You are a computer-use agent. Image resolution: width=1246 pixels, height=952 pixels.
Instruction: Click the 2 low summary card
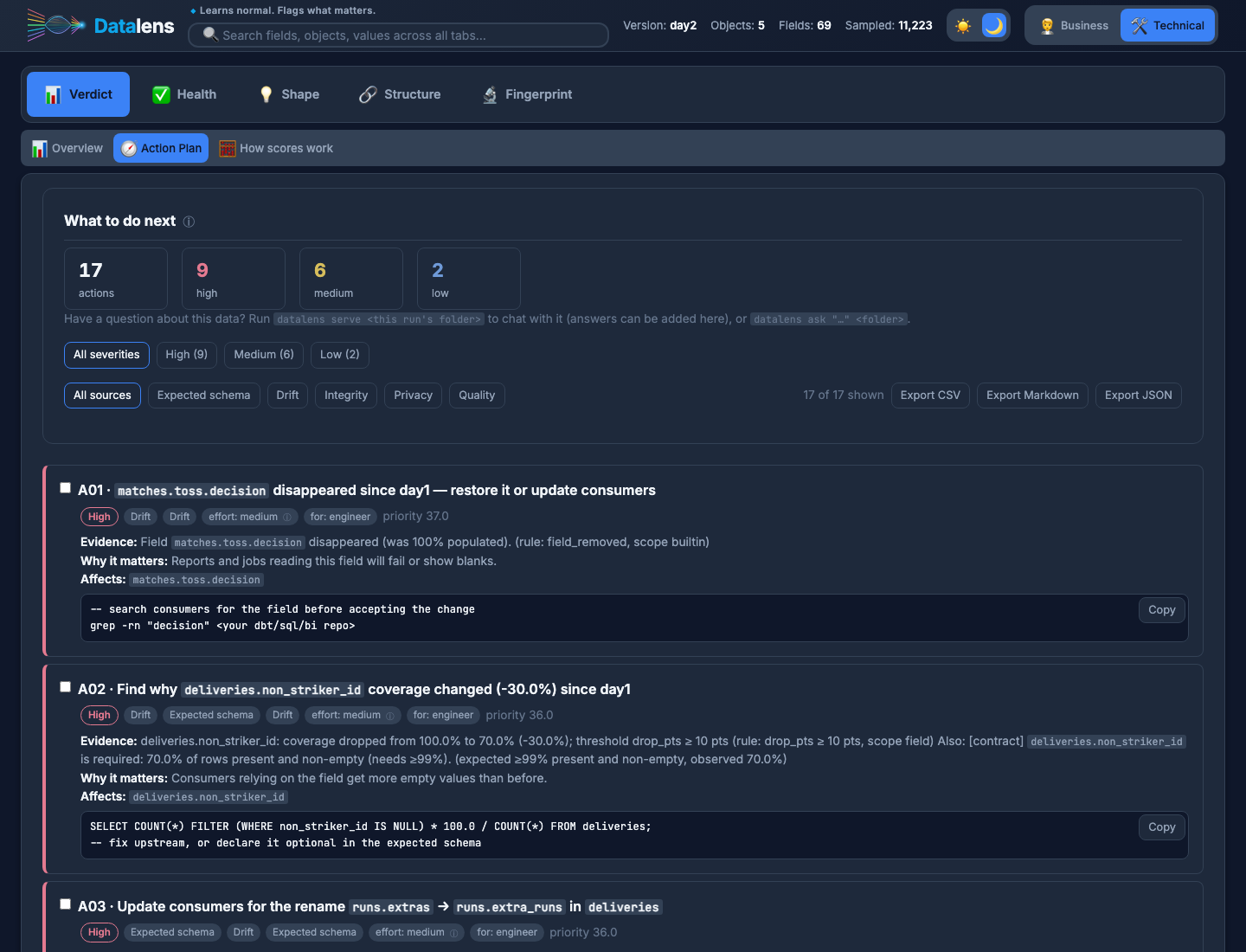point(469,279)
